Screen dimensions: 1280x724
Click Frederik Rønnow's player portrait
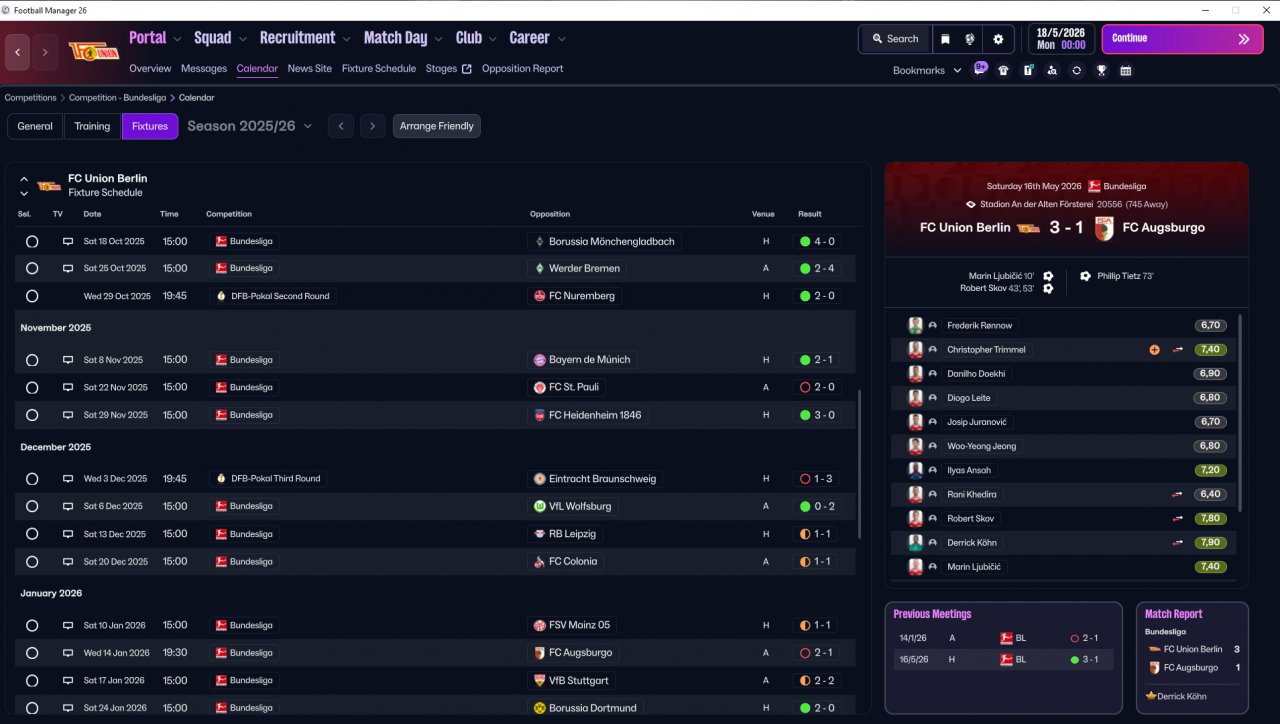tap(915, 326)
